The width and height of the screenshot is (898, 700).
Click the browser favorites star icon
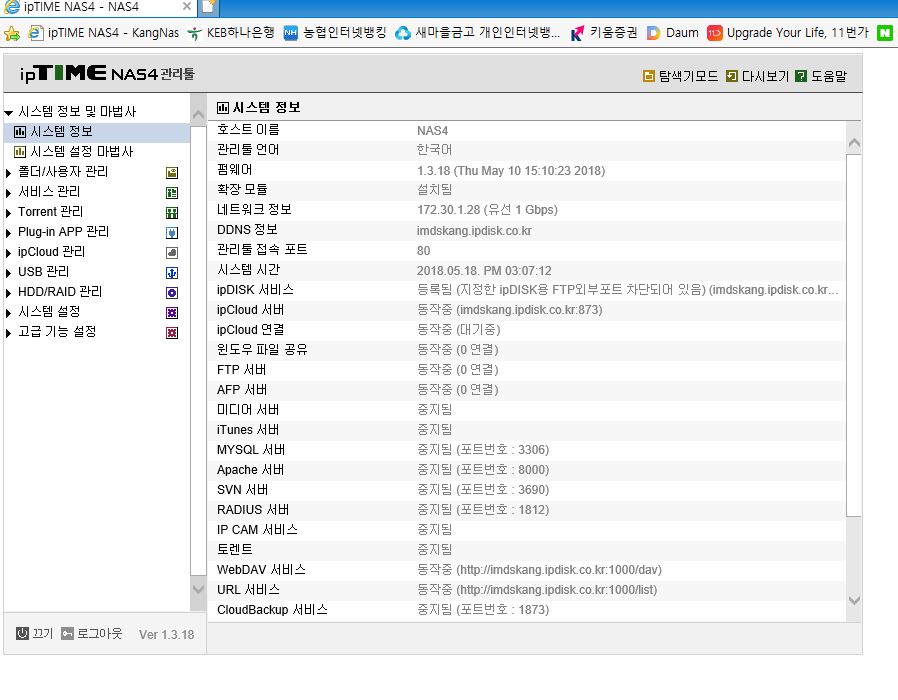11,33
